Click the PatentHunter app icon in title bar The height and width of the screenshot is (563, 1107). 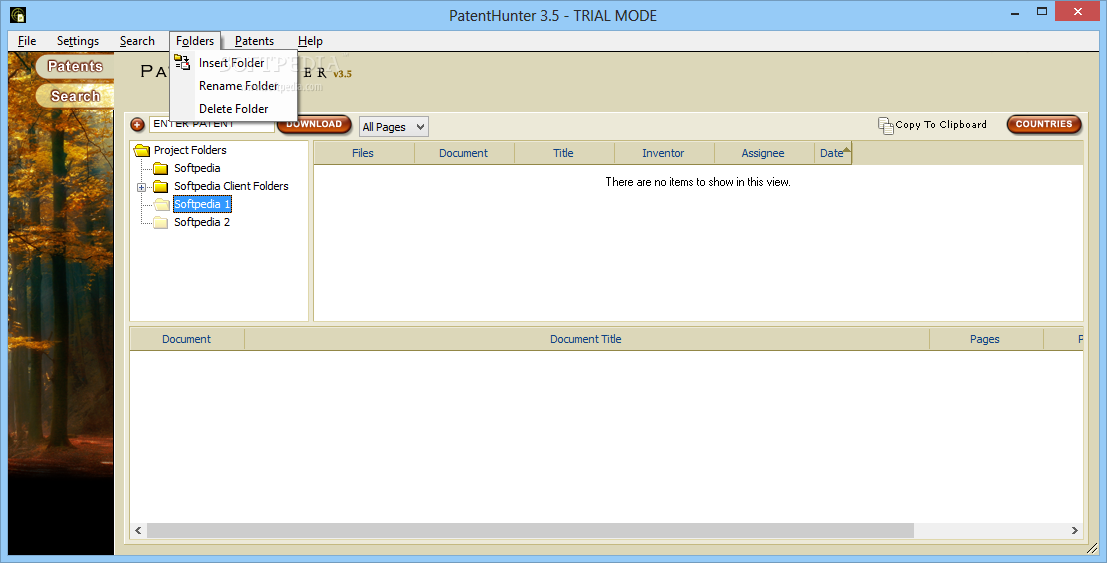point(18,14)
